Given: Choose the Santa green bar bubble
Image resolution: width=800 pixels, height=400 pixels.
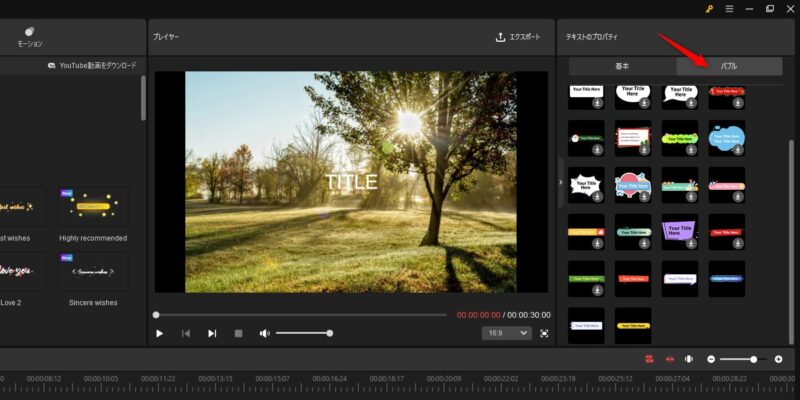Looking at the screenshot, I should (586, 138).
